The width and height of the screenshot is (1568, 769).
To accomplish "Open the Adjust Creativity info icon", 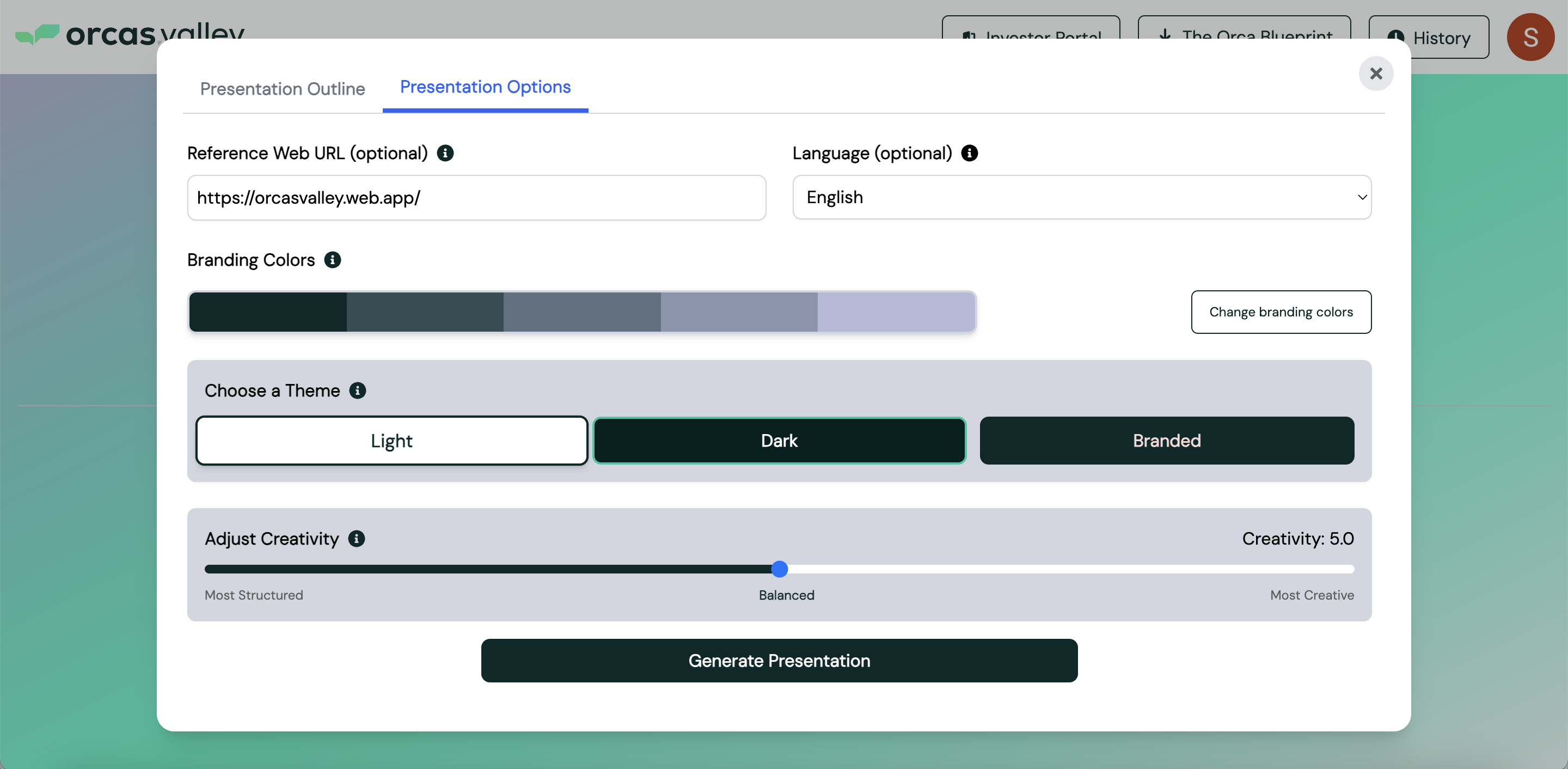I will 356,539.
